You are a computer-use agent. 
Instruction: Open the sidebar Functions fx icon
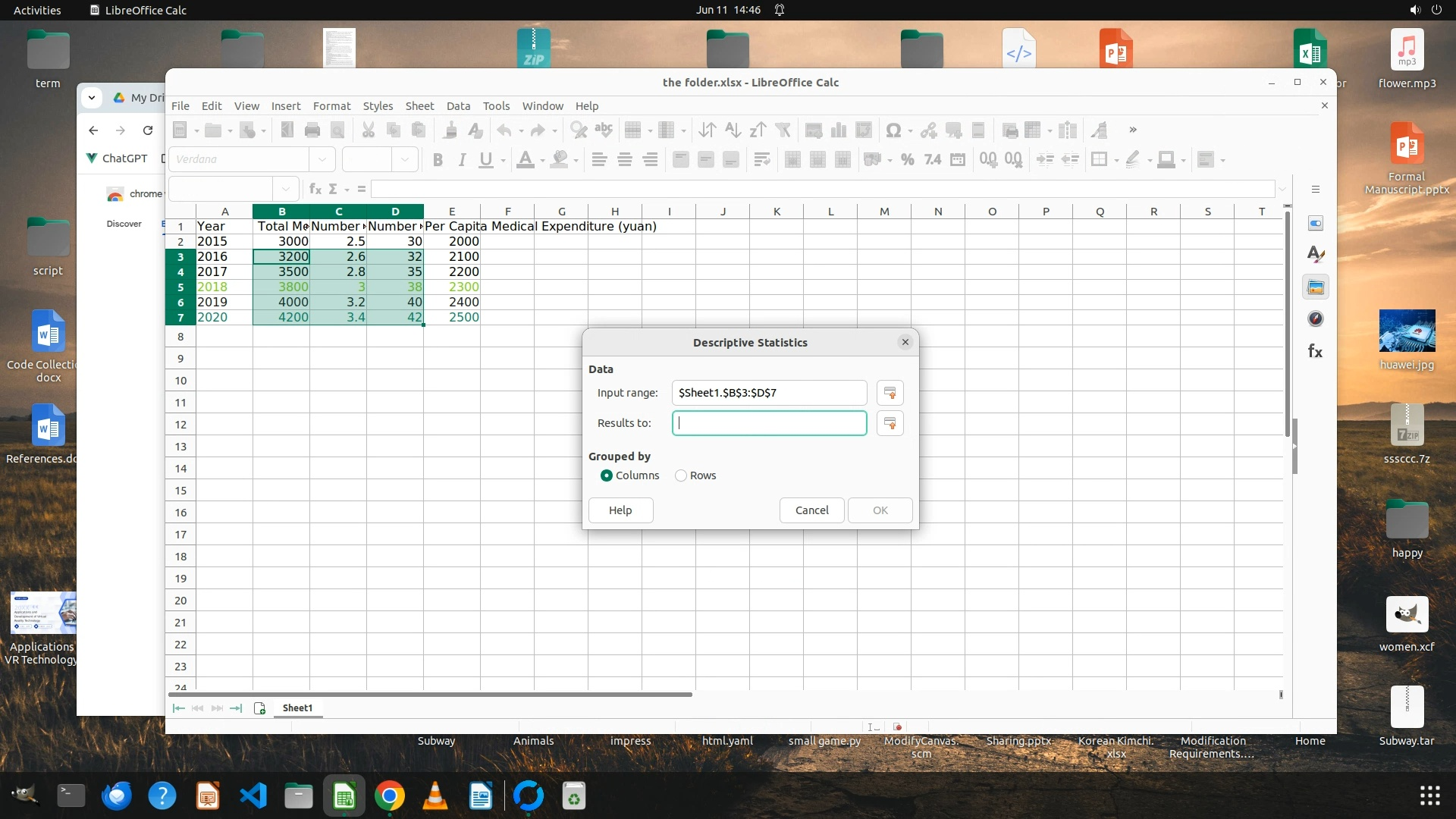click(x=1316, y=351)
